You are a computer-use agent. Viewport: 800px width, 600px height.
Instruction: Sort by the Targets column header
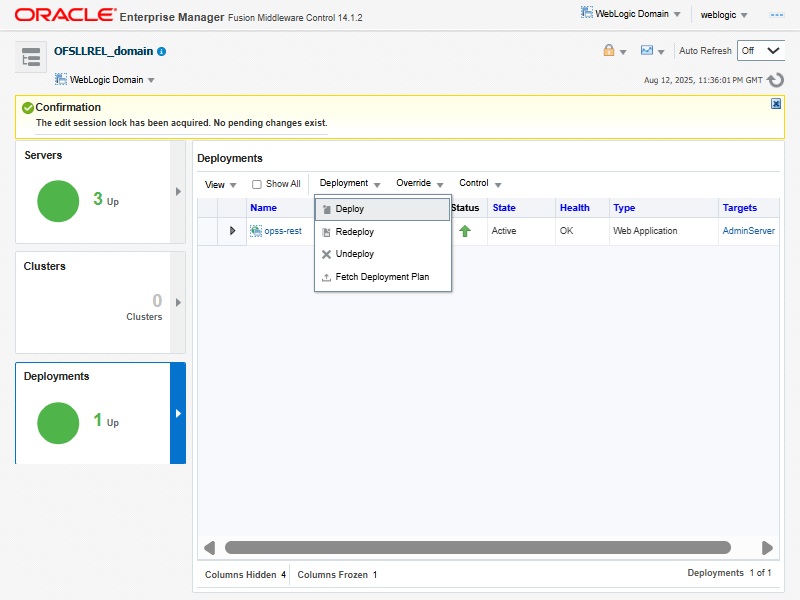pos(739,208)
